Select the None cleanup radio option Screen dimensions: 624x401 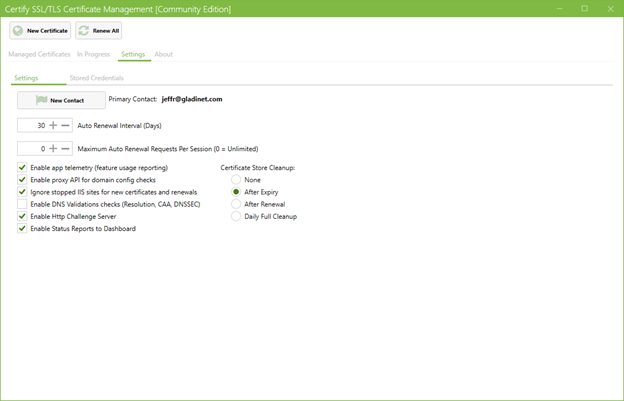point(236,180)
